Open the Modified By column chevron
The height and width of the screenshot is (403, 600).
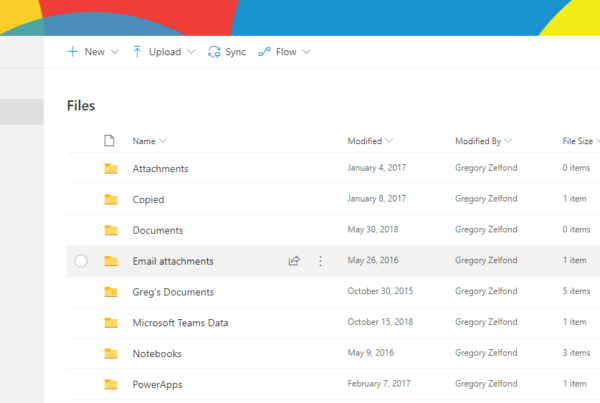click(508, 141)
